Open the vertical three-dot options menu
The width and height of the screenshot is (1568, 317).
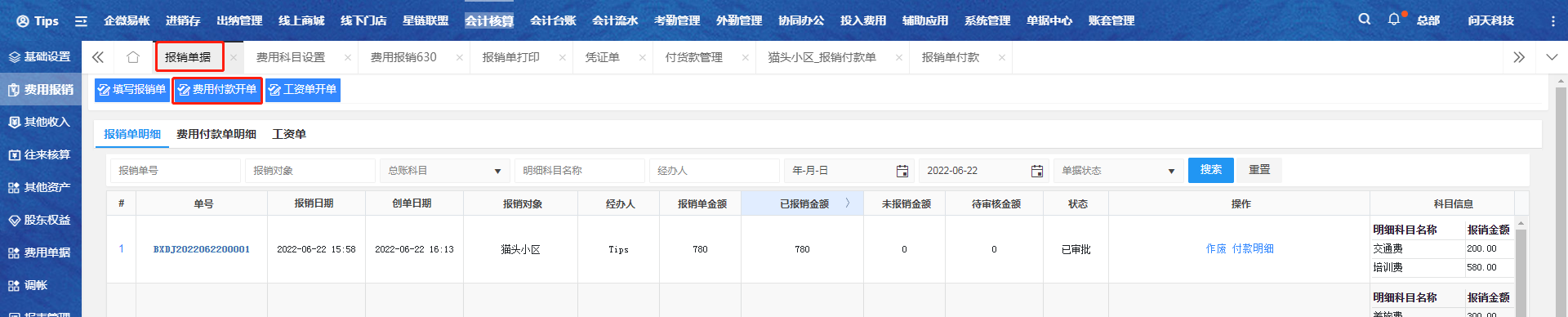pos(1552,20)
